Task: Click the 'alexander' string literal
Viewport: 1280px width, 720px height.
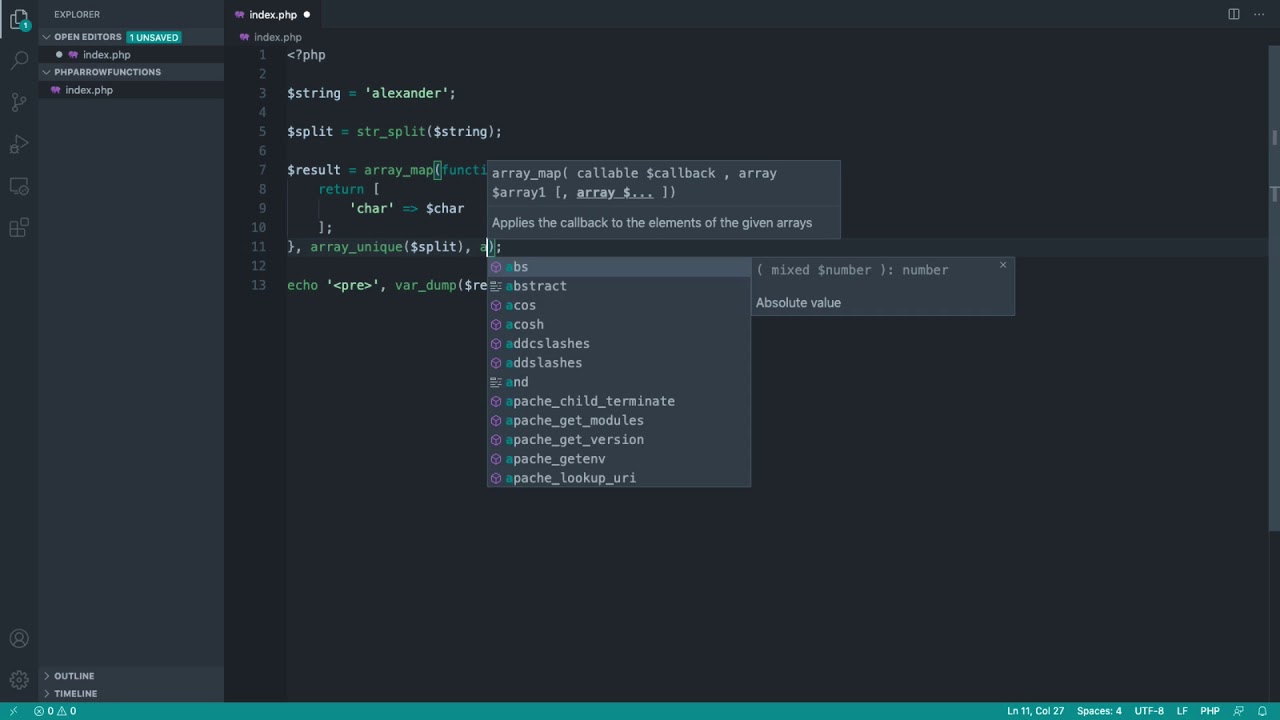Action: click(x=406, y=93)
